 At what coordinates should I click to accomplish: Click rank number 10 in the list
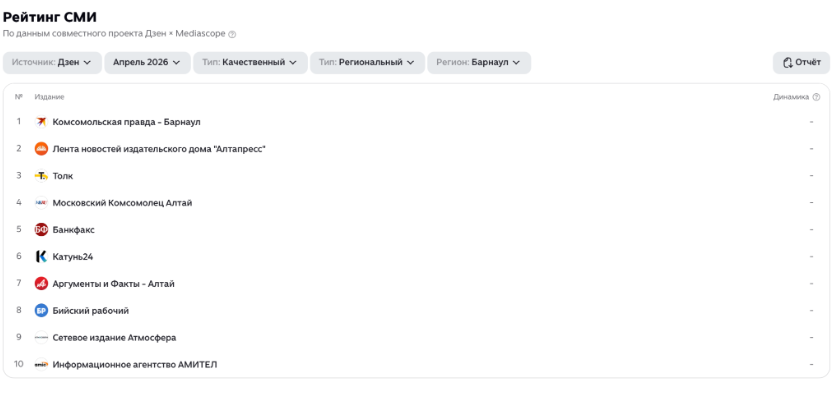tap(19, 364)
